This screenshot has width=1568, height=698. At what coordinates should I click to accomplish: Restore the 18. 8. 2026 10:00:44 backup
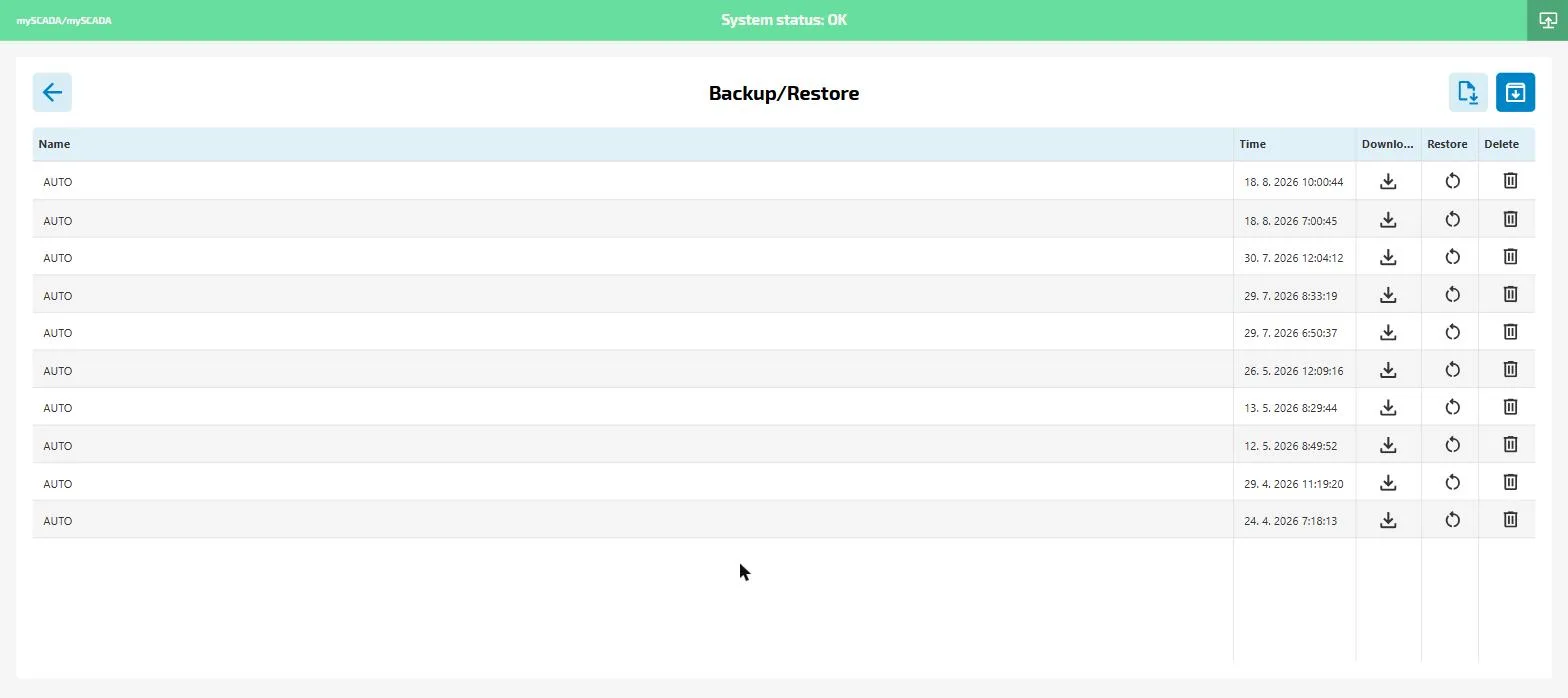coord(1452,181)
